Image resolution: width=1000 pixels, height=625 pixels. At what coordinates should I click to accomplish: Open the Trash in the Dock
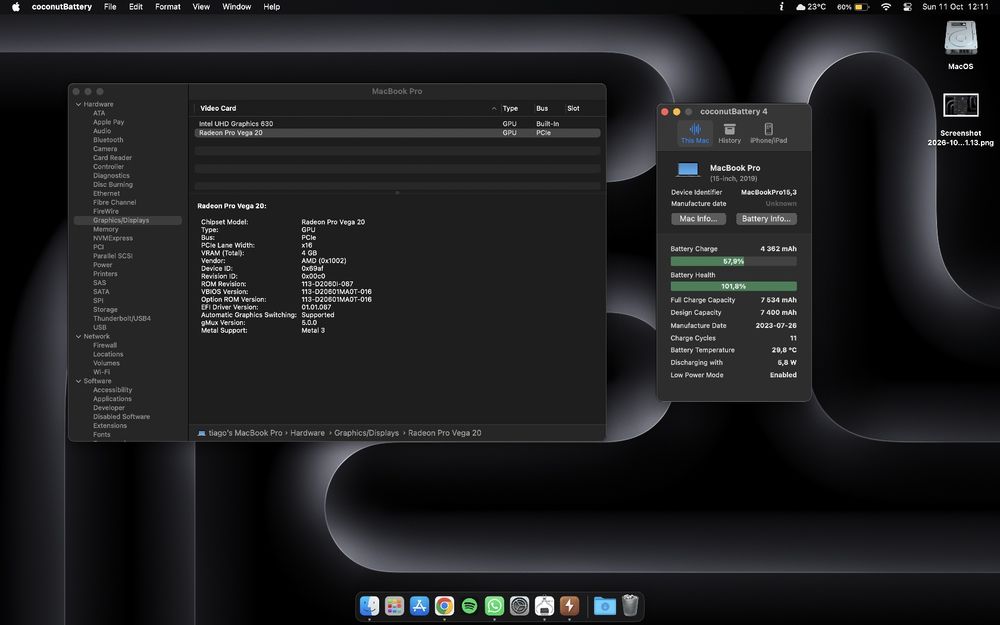tap(630, 605)
